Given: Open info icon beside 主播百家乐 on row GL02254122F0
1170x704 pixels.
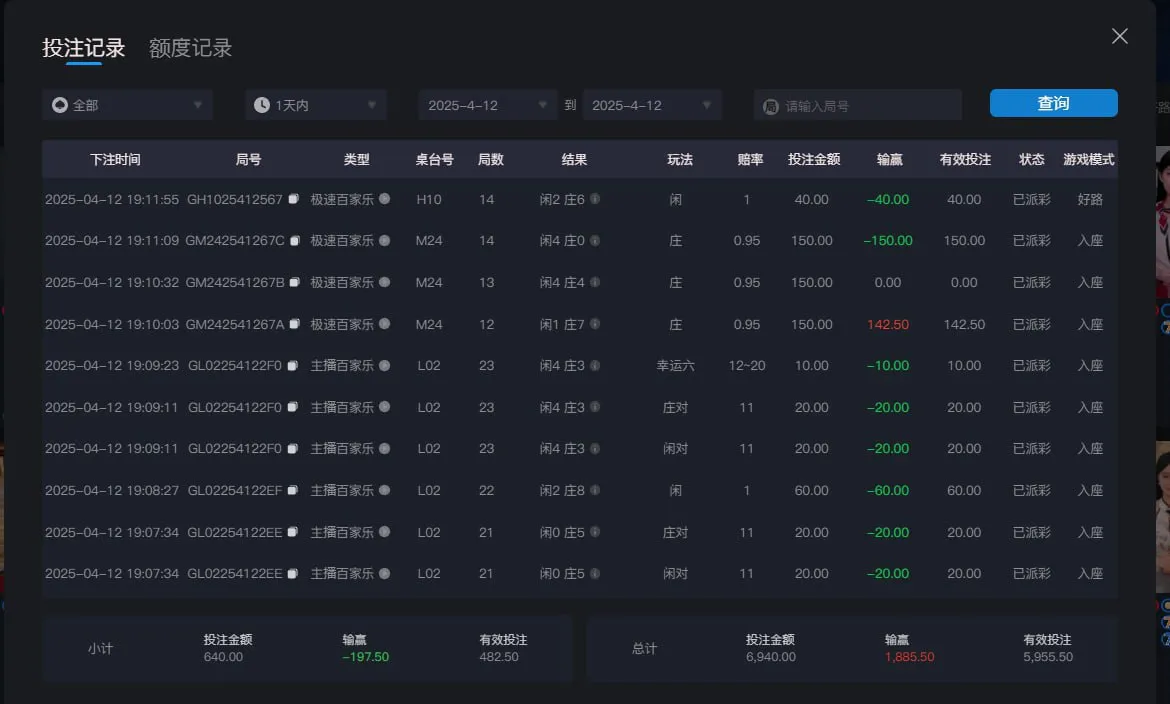Looking at the screenshot, I should (x=388, y=365).
